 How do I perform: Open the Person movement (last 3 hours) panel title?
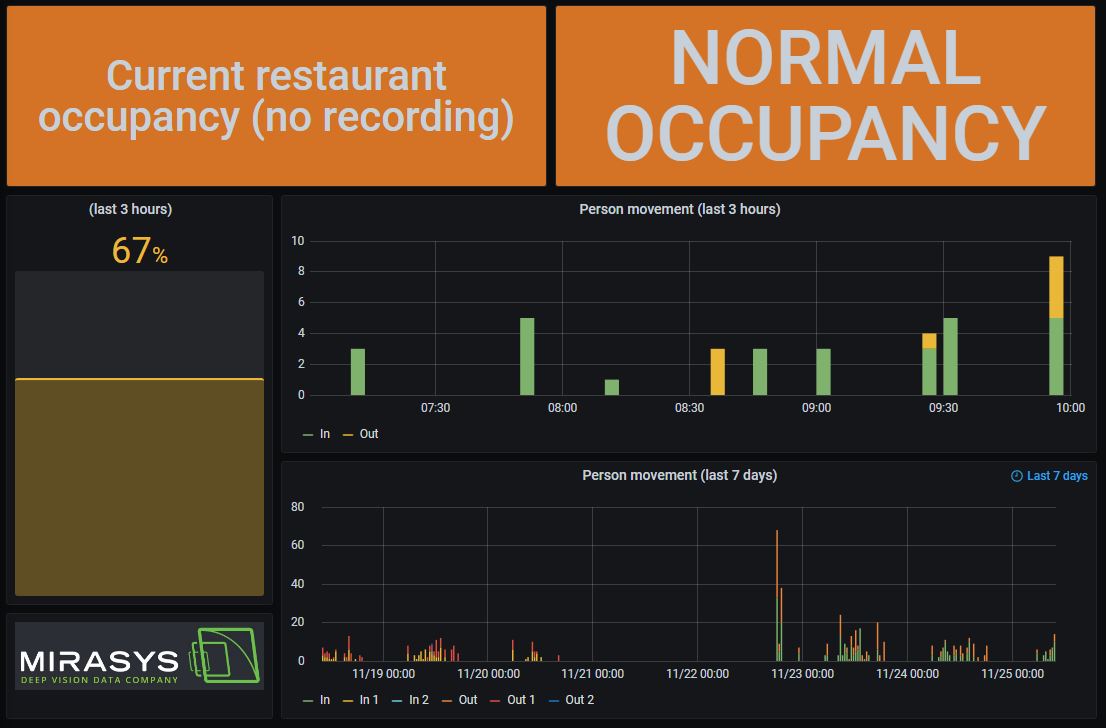[x=679, y=209]
